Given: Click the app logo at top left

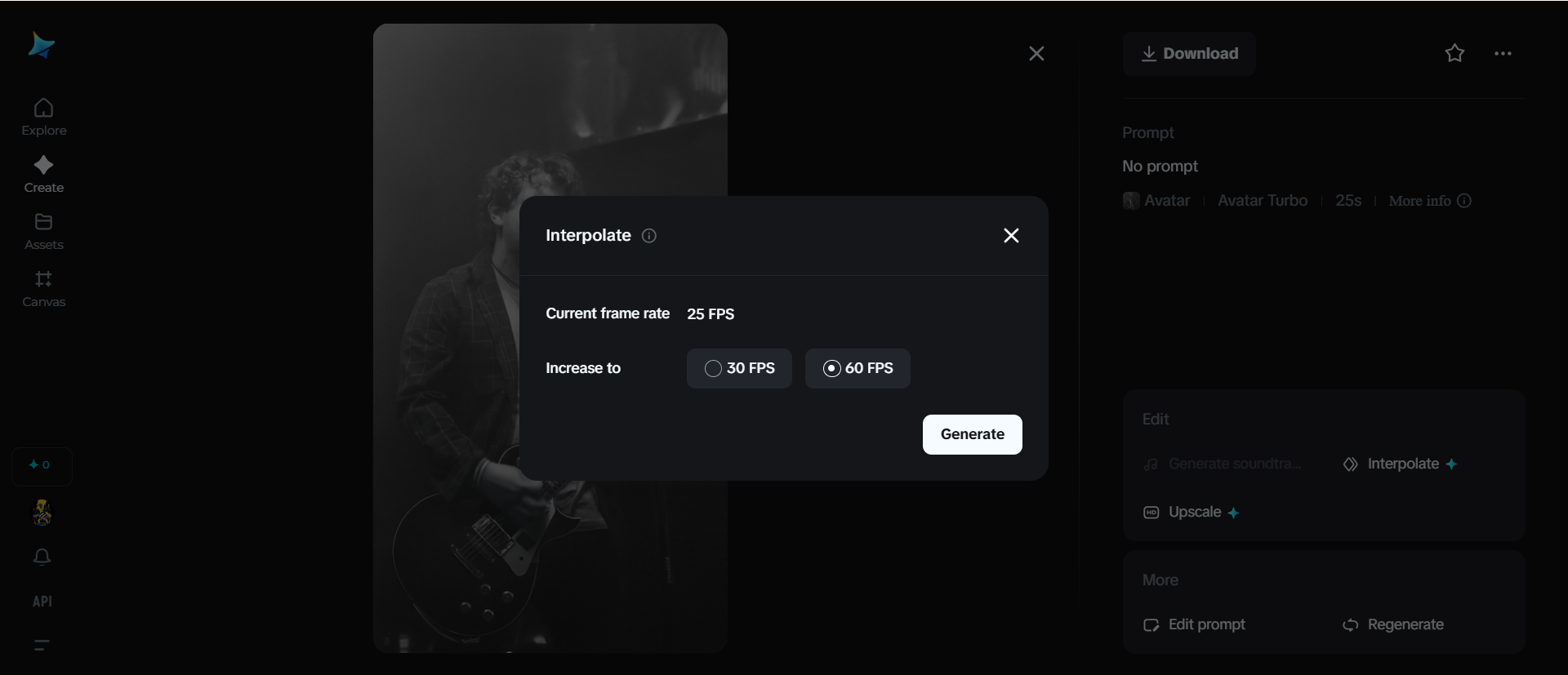Looking at the screenshot, I should pyautogui.click(x=41, y=45).
